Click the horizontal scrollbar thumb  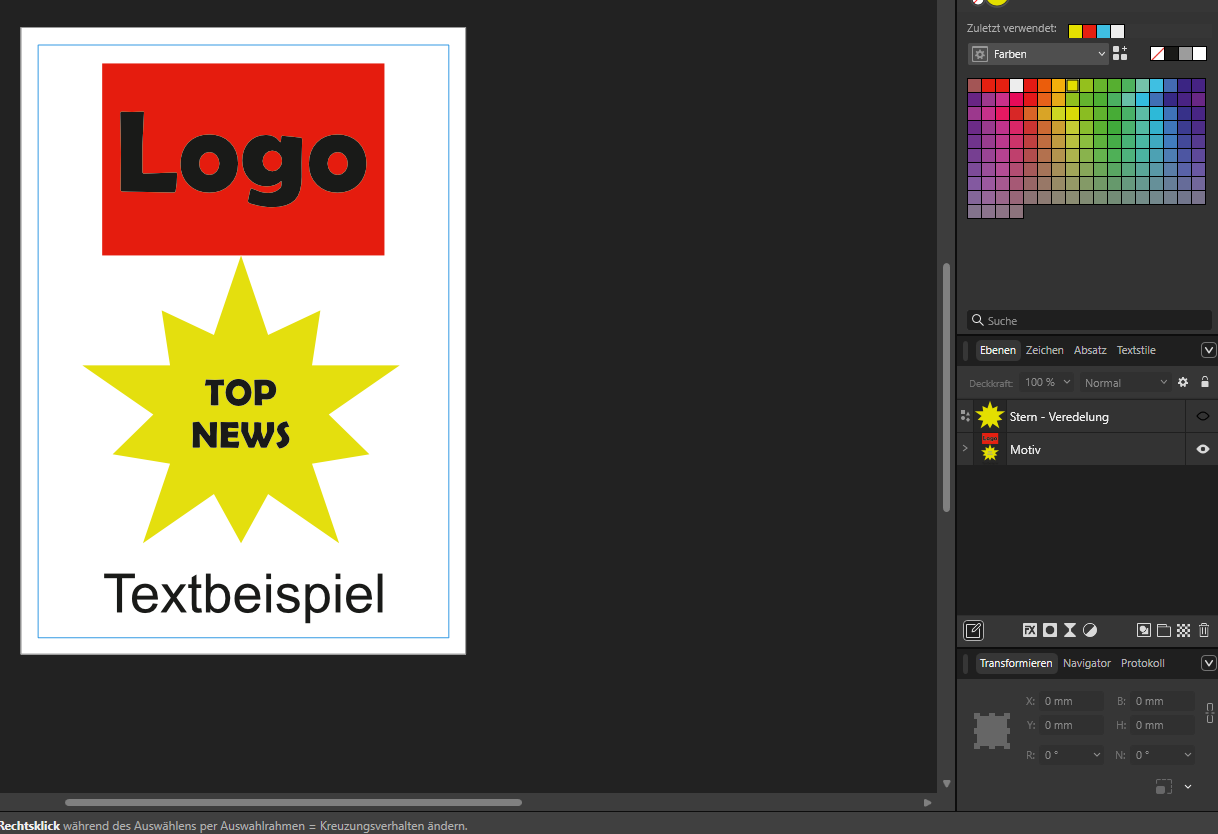[x=293, y=802]
